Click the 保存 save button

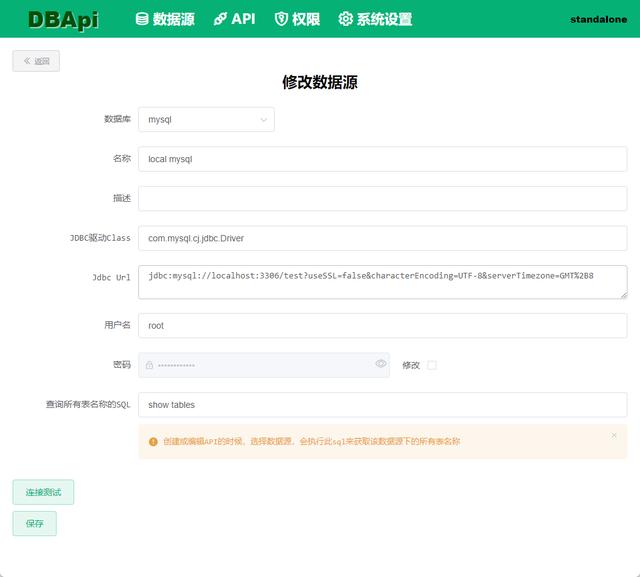(x=35, y=524)
